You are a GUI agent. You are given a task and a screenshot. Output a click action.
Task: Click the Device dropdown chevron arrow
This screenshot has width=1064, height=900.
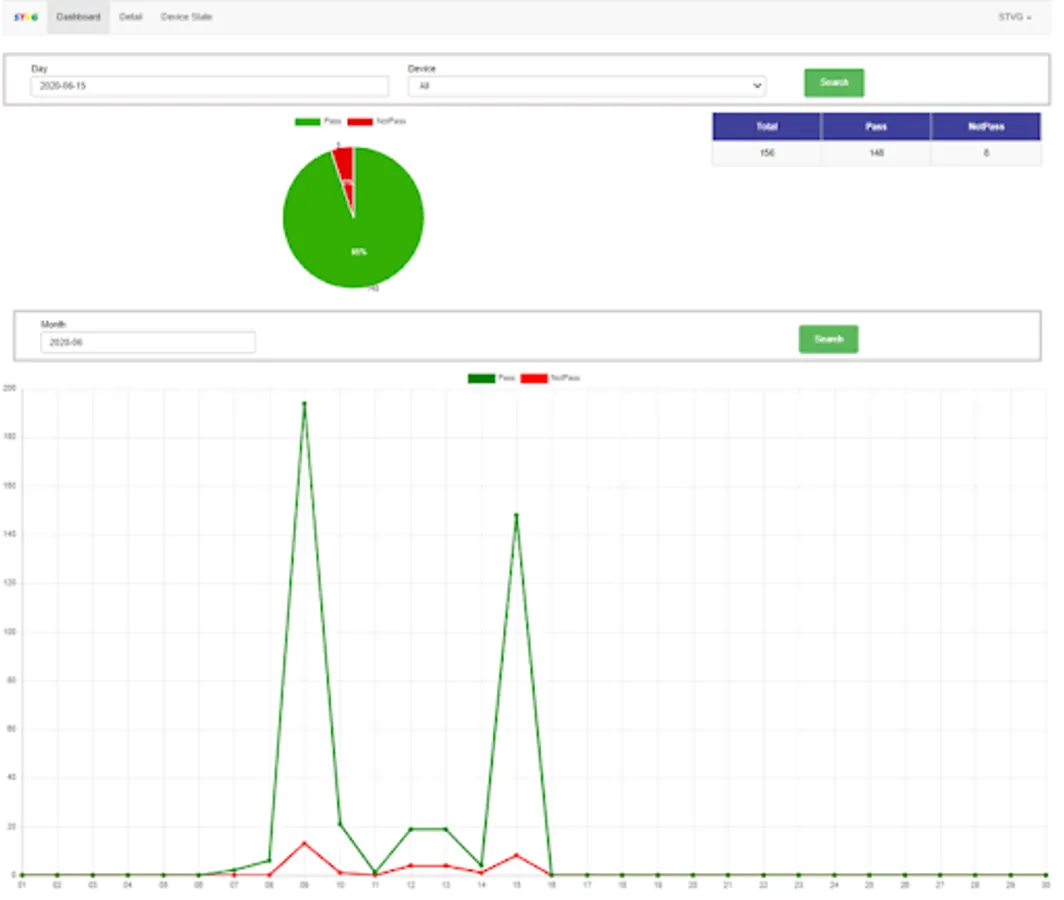point(757,86)
